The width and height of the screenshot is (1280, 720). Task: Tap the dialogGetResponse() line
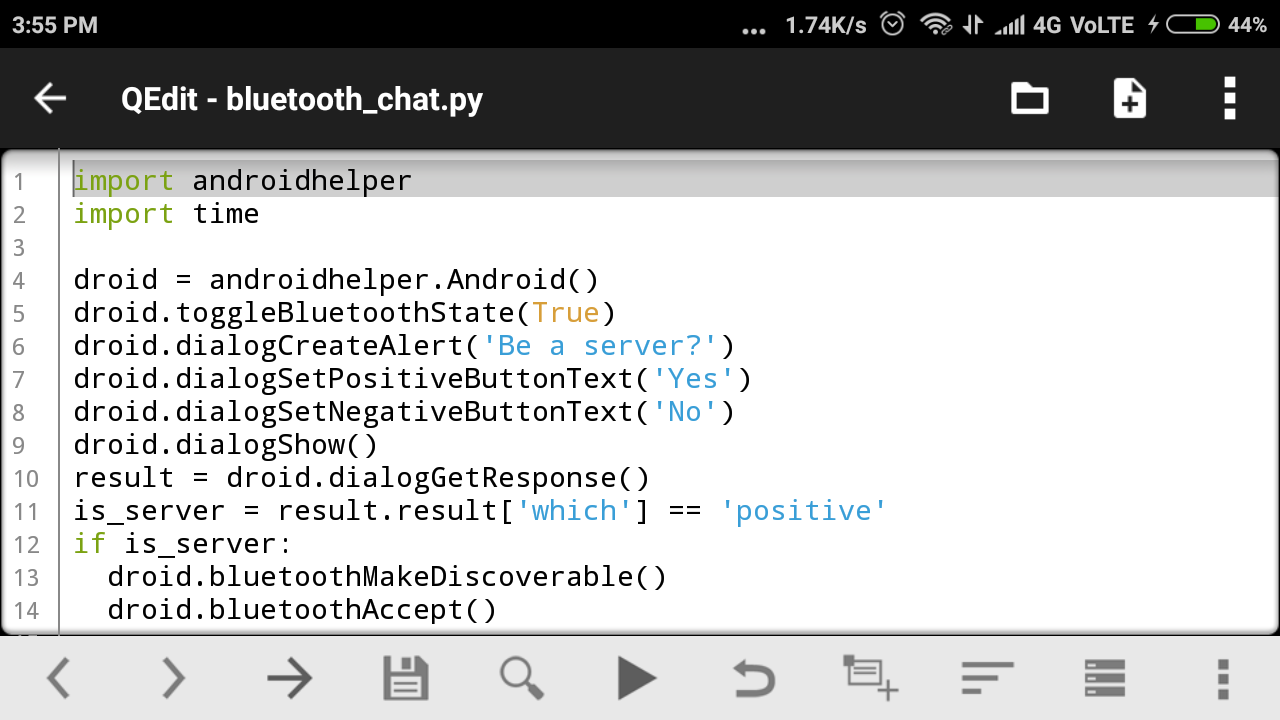point(361,478)
